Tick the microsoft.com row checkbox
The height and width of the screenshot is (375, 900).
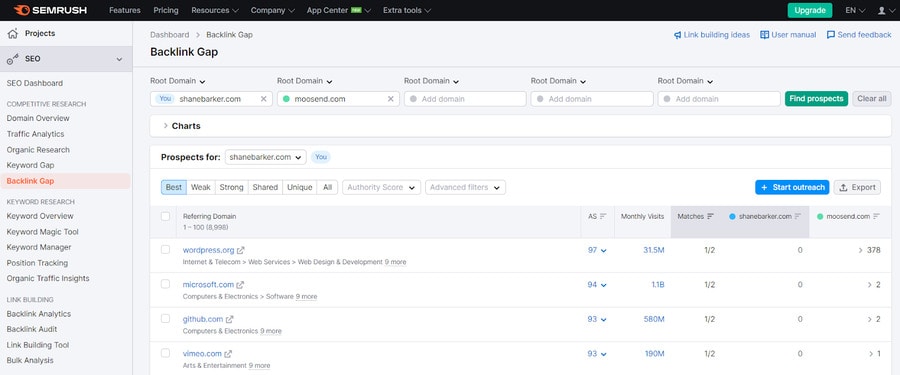(x=165, y=284)
